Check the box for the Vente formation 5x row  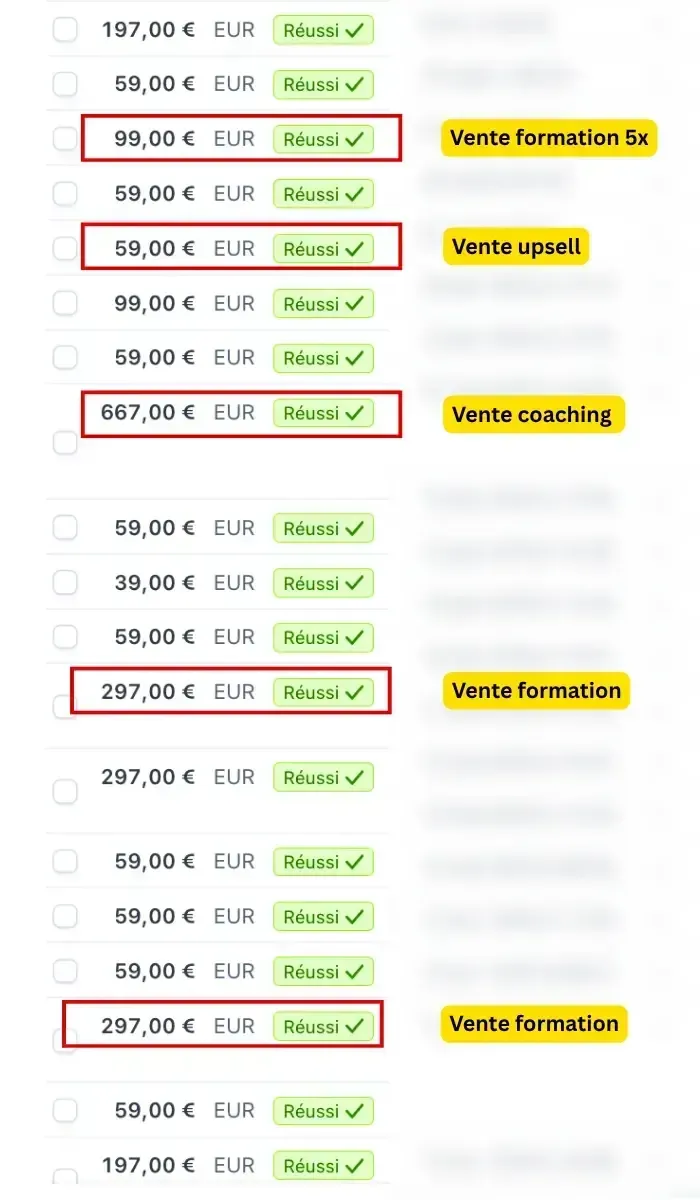(65, 139)
